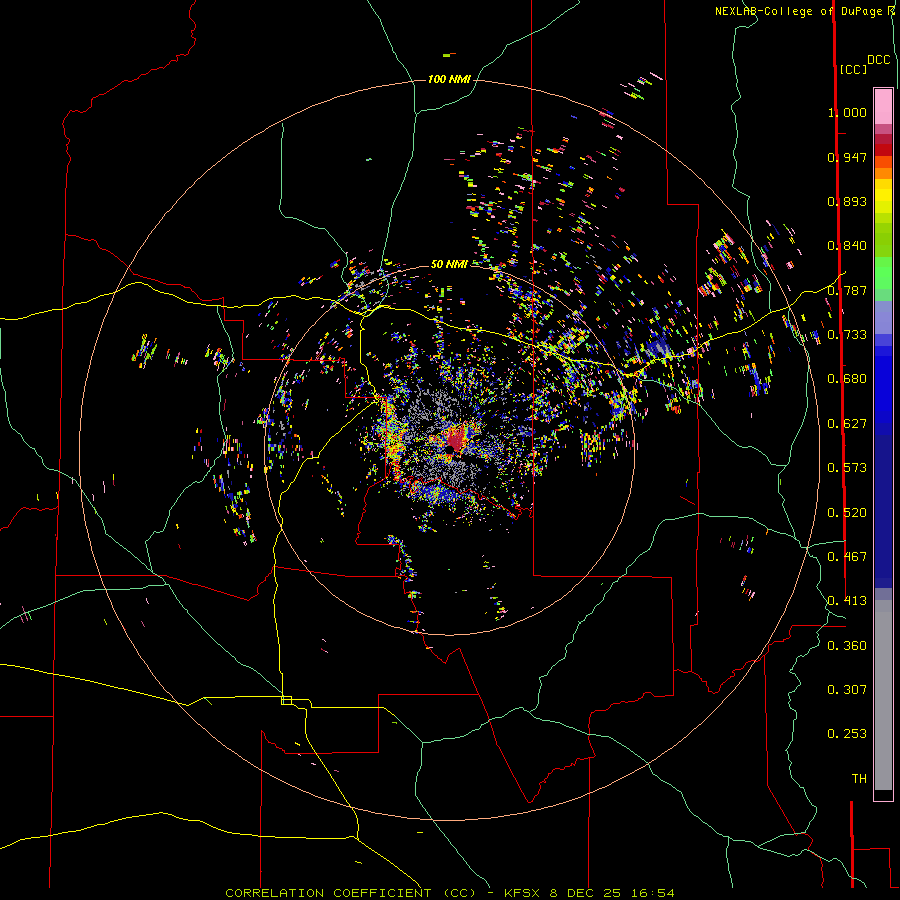Screen dimensions: 900x900
Task: Select the 0.840 scale value
Action: point(847,246)
